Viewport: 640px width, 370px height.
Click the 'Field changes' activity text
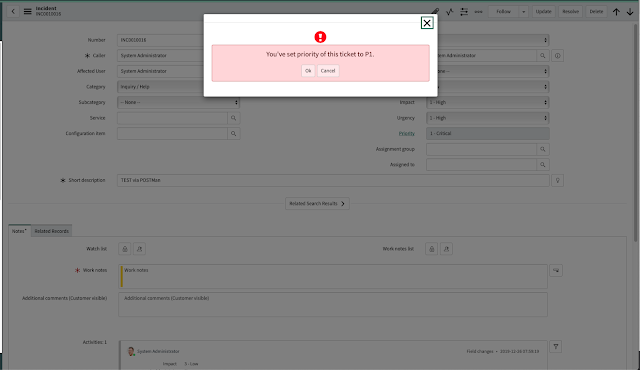(x=480, y=351)
